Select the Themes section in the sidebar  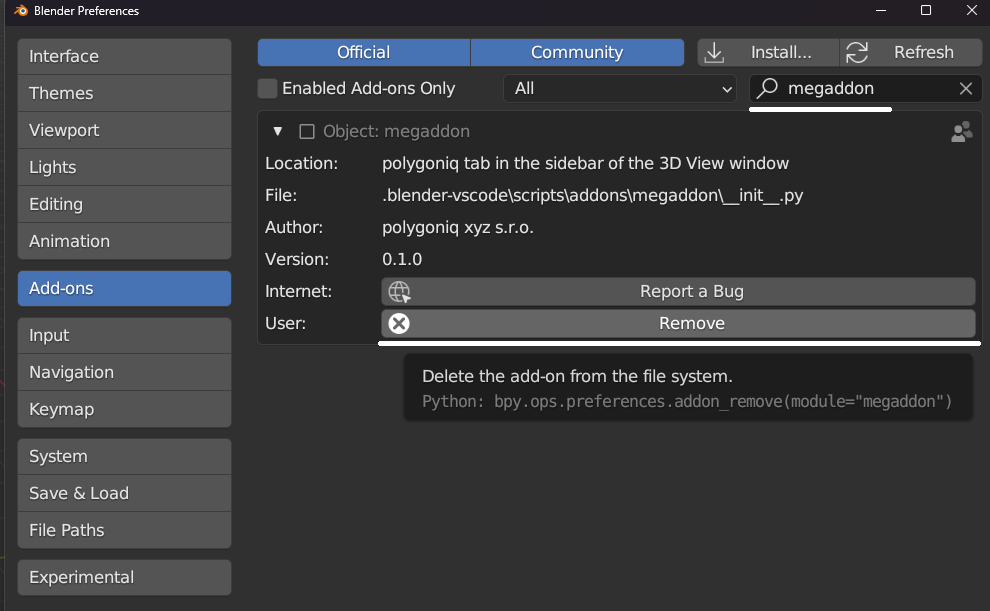[124, 93]
